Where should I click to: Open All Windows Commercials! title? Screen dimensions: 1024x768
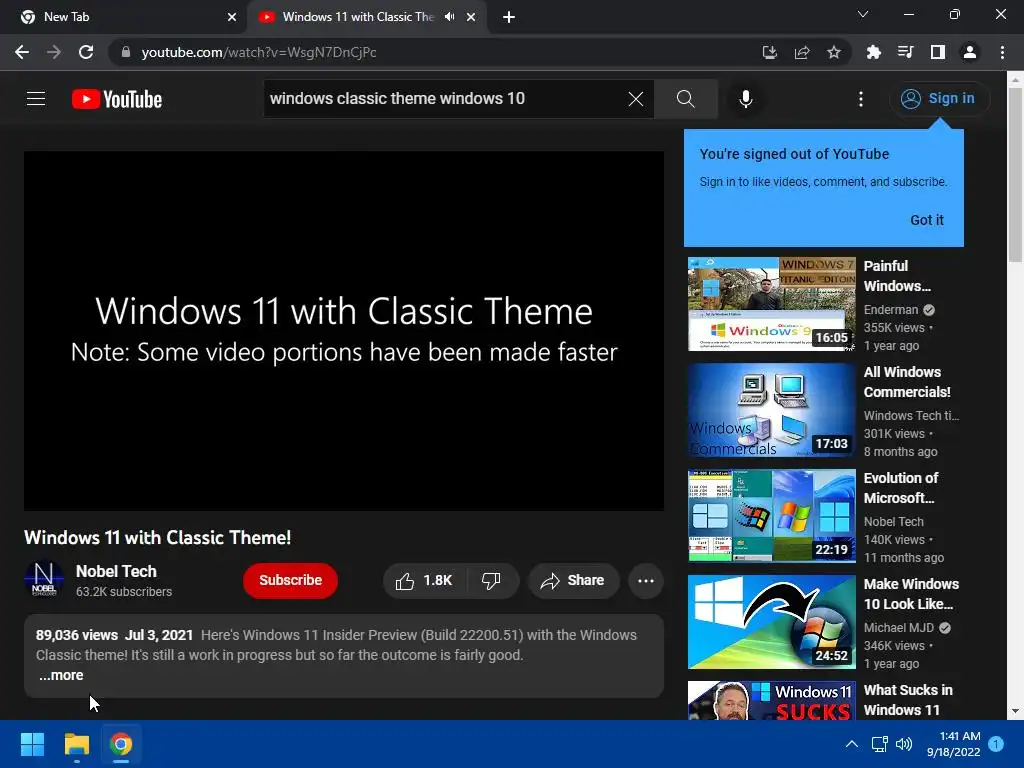click(x=907, y=382)
